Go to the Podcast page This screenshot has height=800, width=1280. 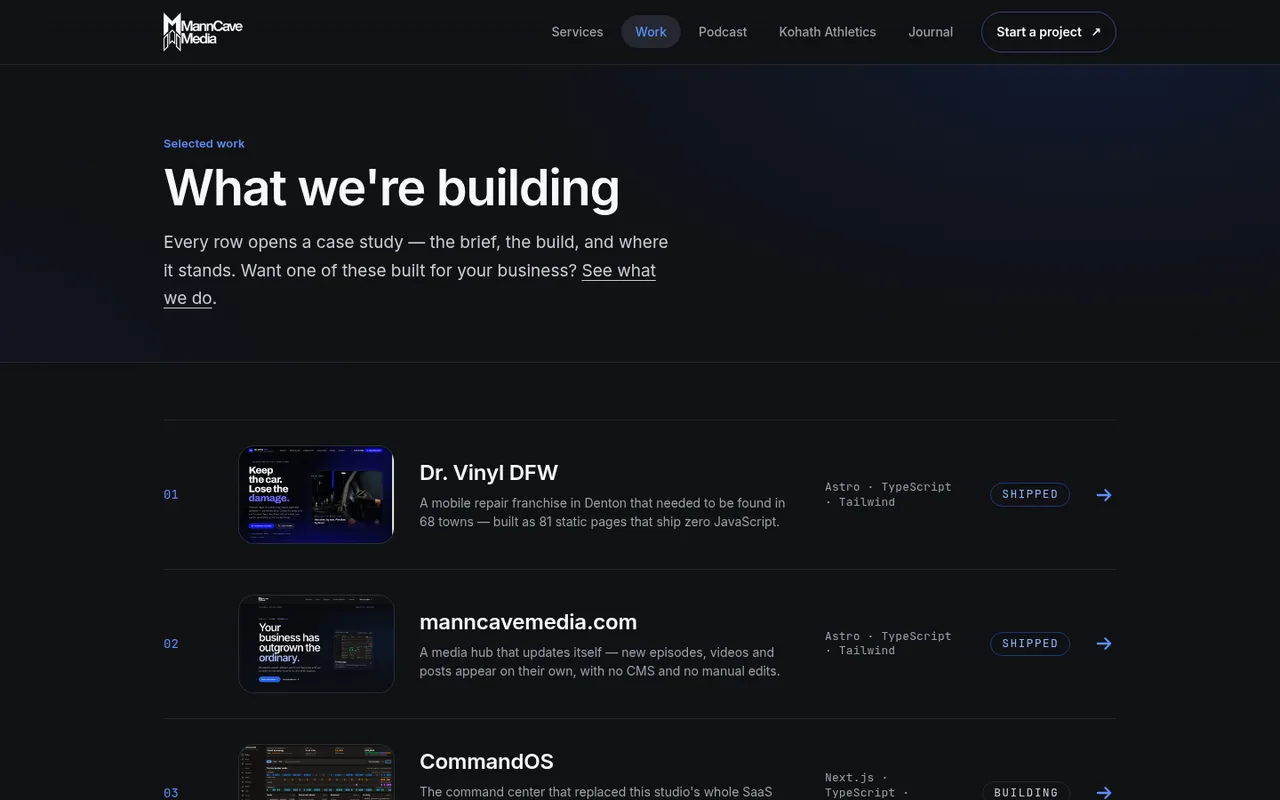[x=723, y=32]
